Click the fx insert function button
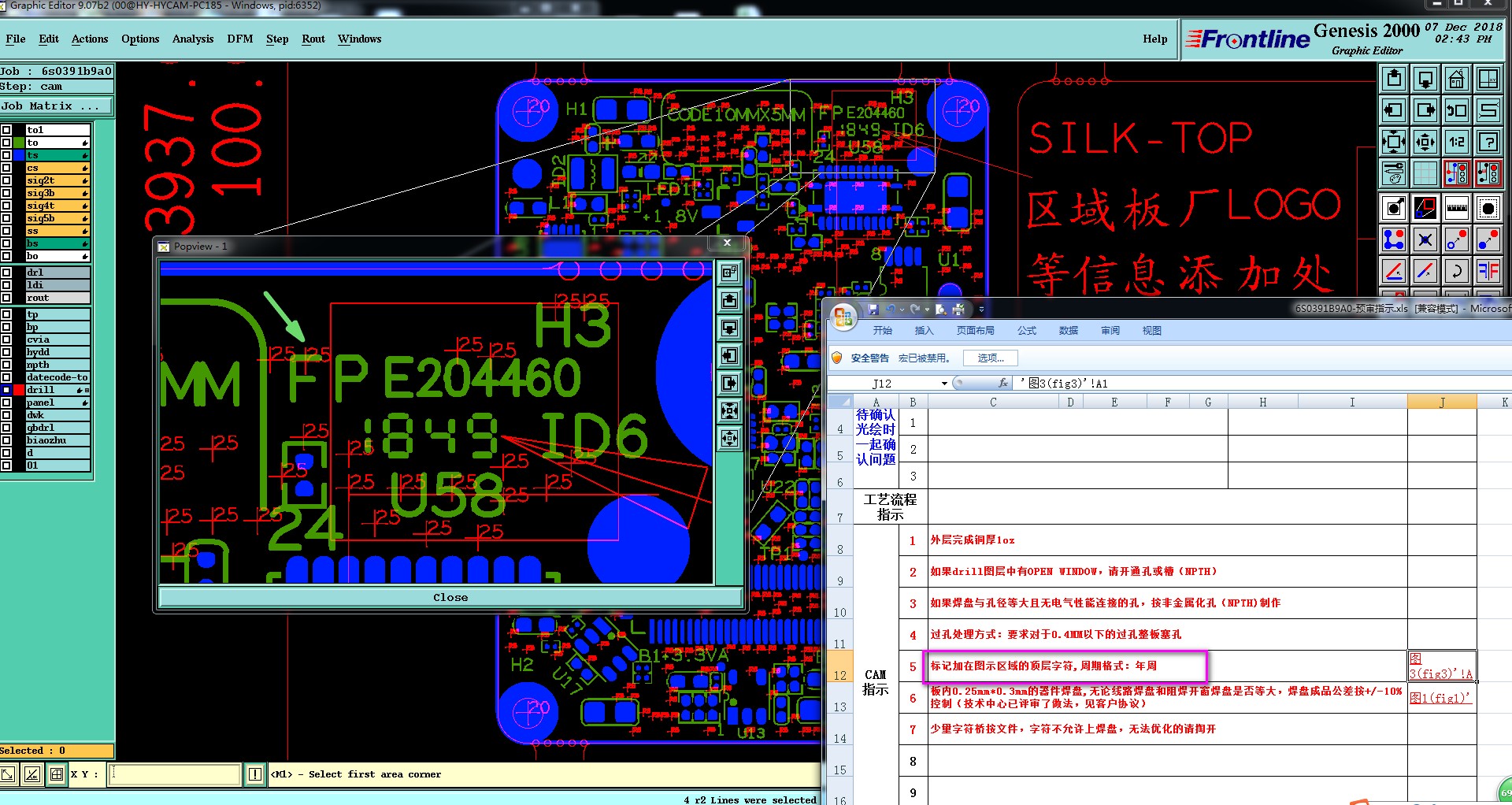 click(x=1002, y=384)
